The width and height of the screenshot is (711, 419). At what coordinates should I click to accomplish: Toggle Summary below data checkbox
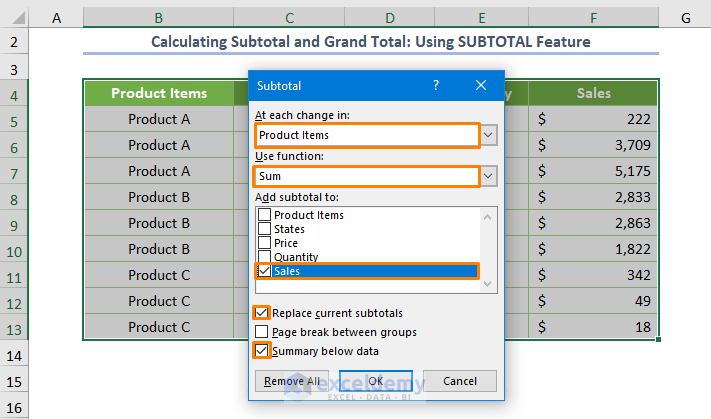262,351
